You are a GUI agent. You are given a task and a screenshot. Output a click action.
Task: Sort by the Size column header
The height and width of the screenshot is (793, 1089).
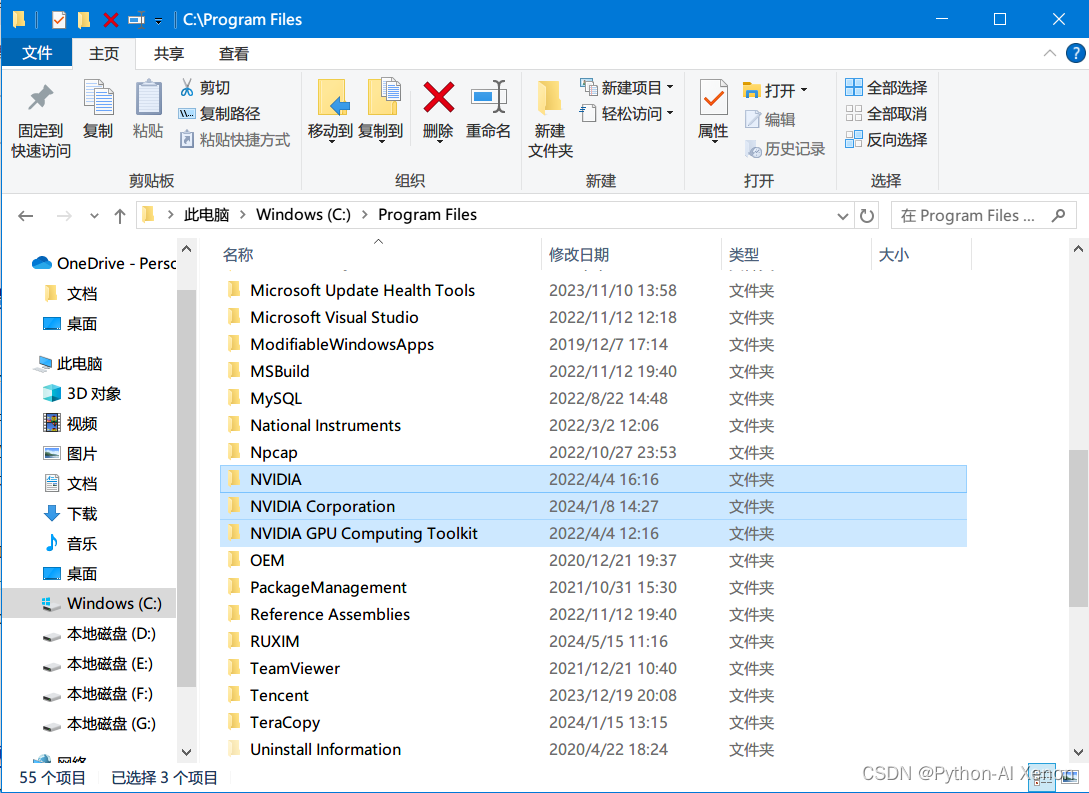[921, 254]
